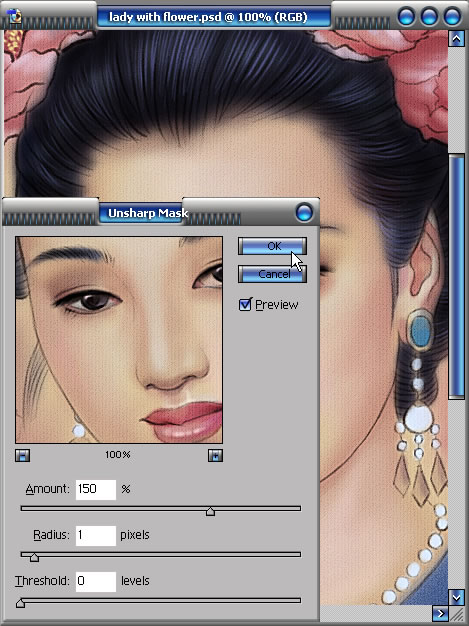Cancel the Unsharp Mask dialog
Screen dimensions: 469x626
coord(272,274)
